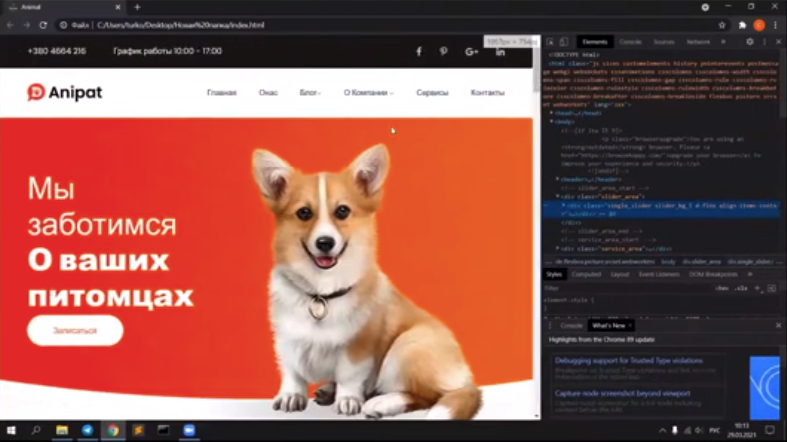Toggle the device toolbar icon in DevTools
The image size is (787, 442).
point(564,42)
